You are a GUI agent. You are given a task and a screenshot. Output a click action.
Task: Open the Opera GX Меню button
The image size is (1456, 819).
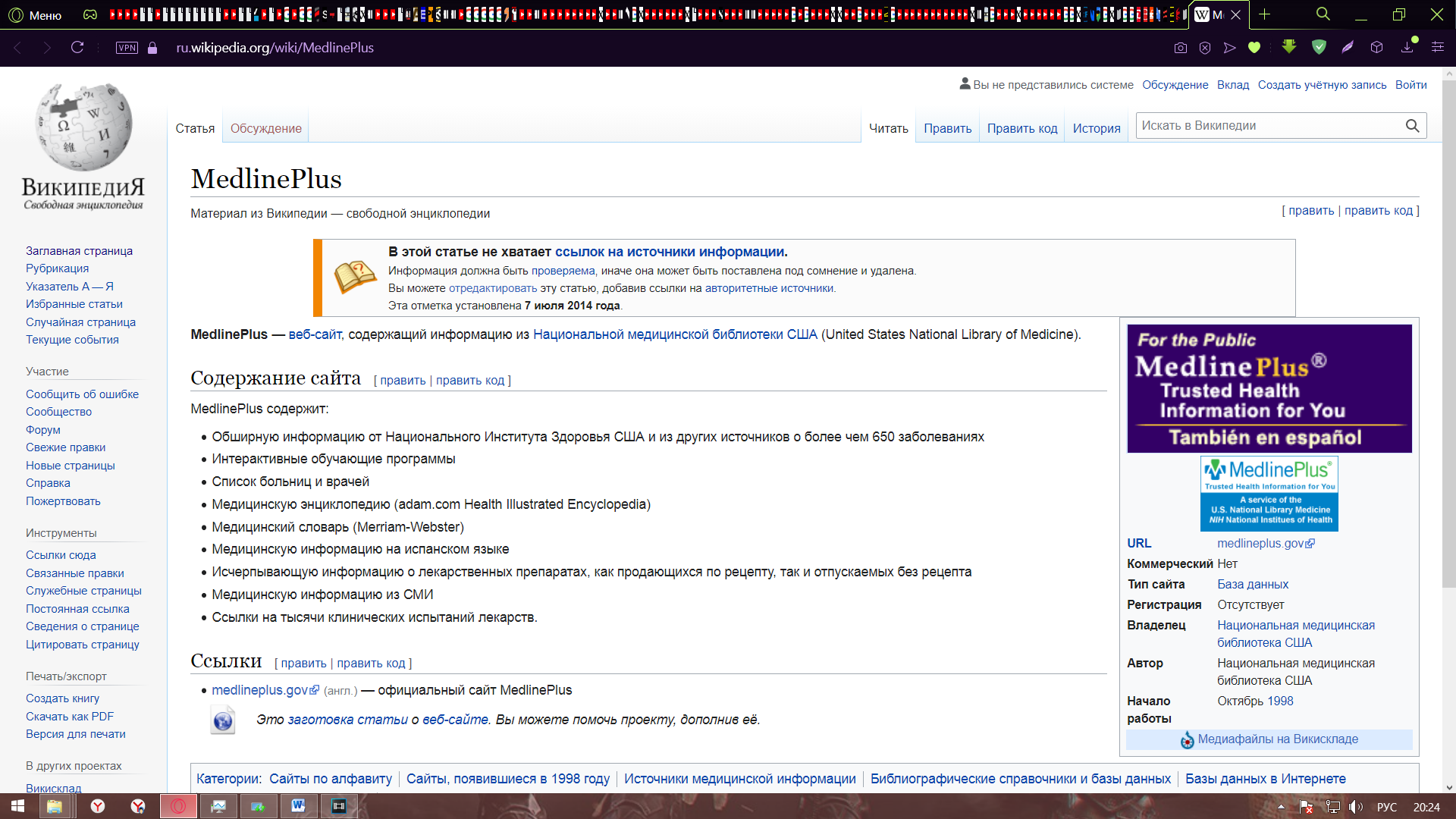(x=35, y=15)
